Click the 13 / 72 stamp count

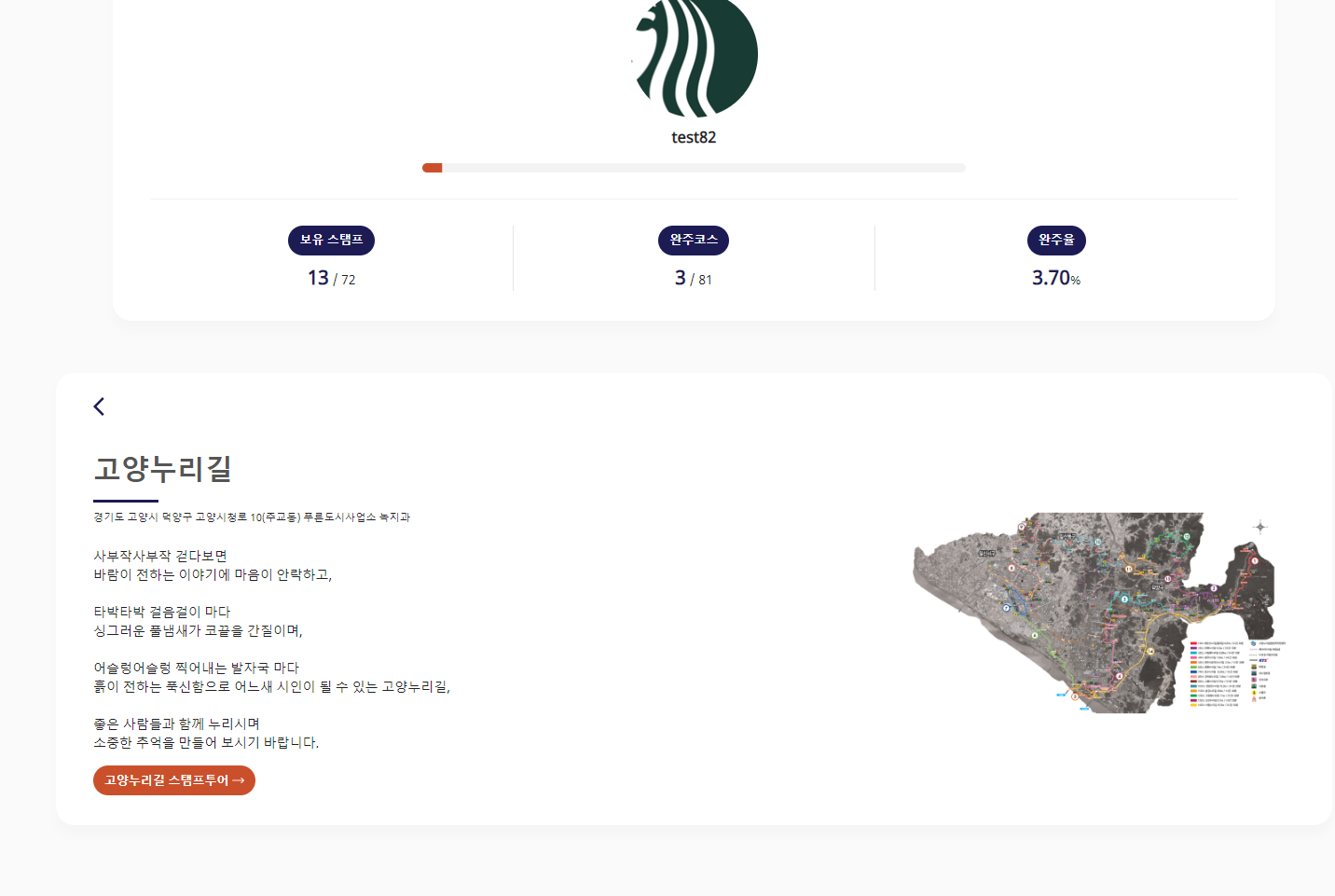click(331, 278)
